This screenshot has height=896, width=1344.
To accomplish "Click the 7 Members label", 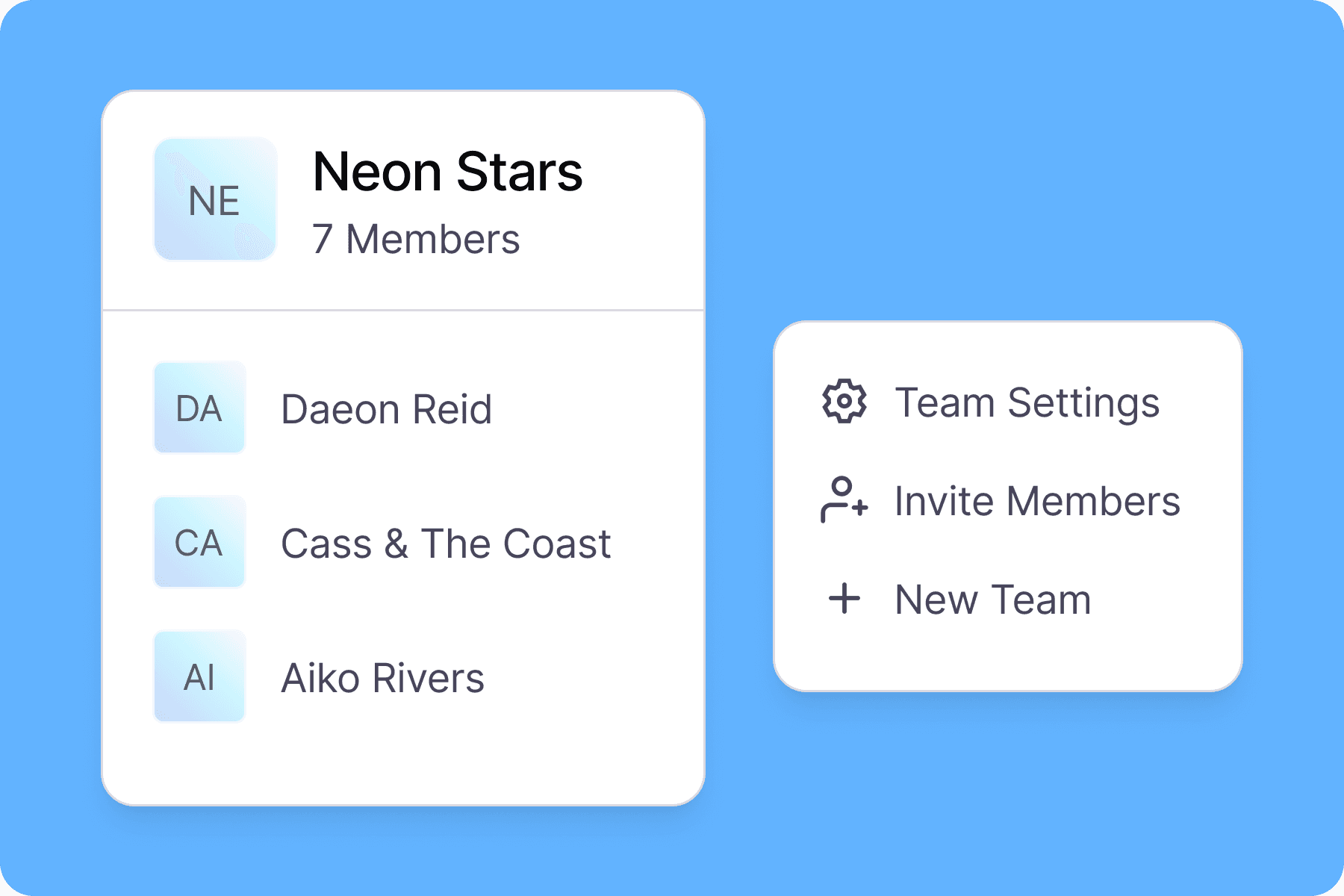I will (x=415, y=240).
